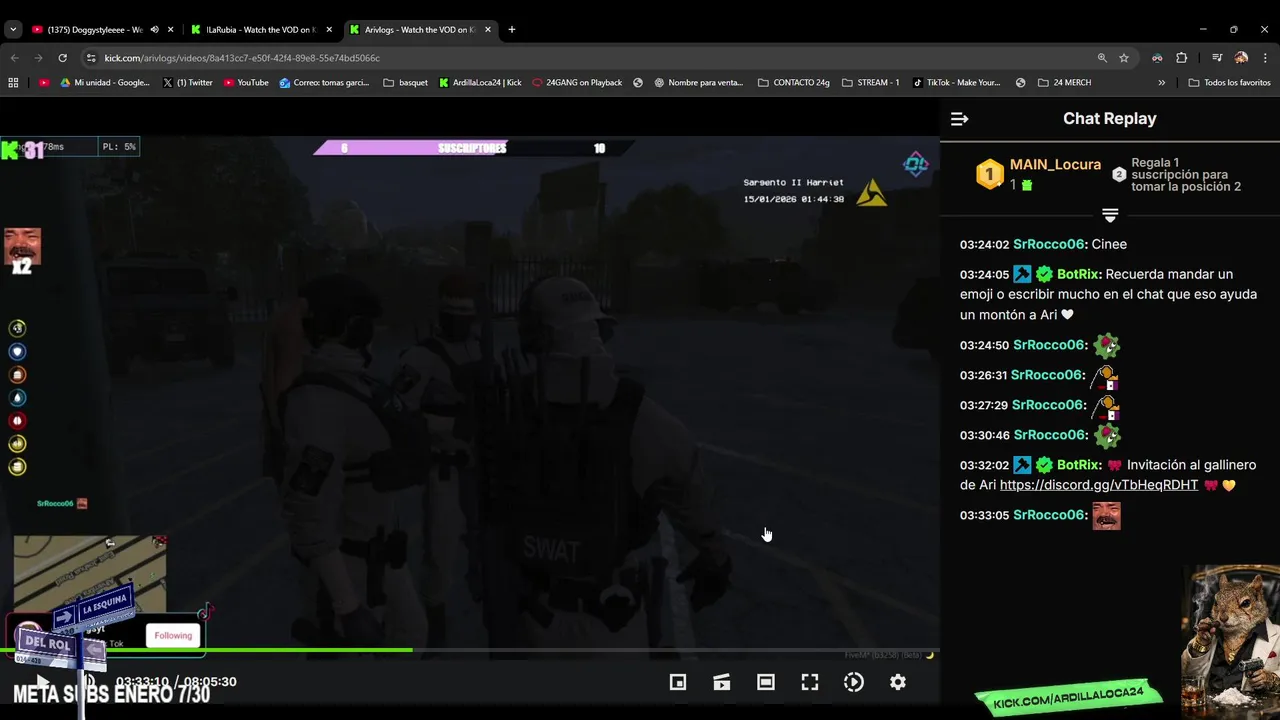
Task: Click the emote in the 03:33:05 message
Action: pyautogui.click(x=1106, y=515)
